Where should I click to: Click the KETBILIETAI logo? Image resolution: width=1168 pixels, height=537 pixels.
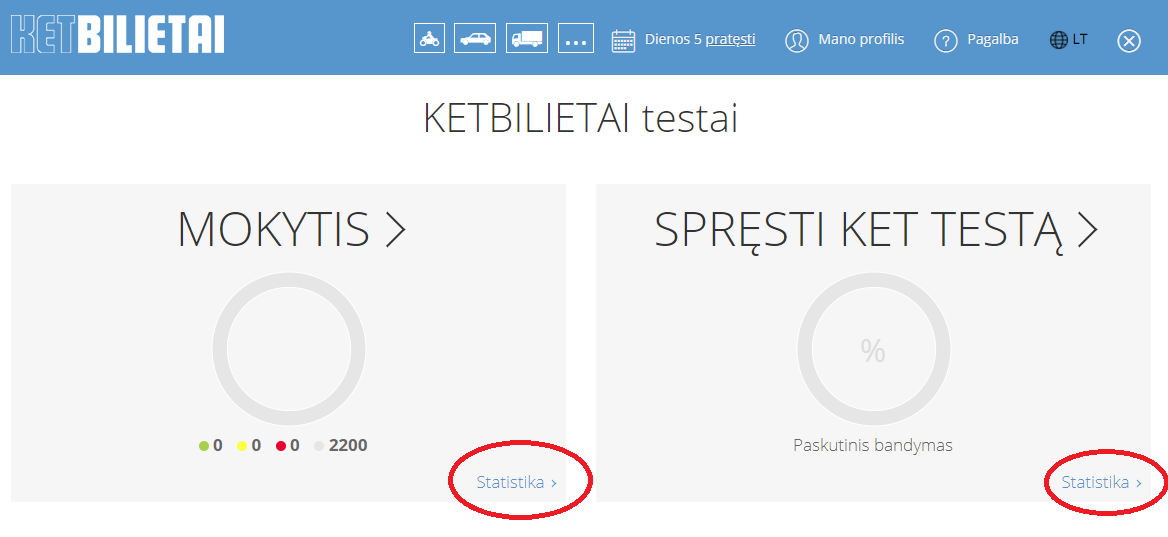click(x=117, y=35)
